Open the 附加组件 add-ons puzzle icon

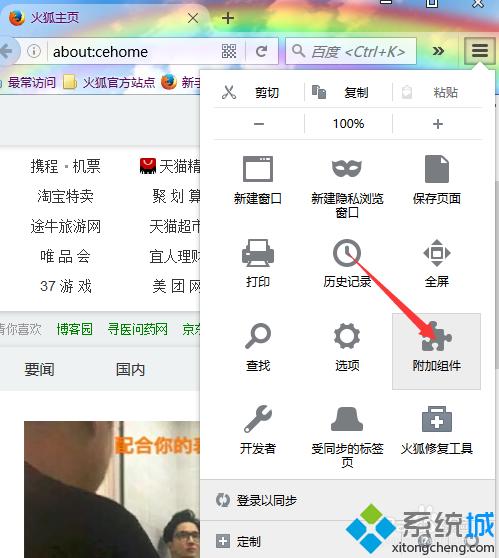(436, 337)
